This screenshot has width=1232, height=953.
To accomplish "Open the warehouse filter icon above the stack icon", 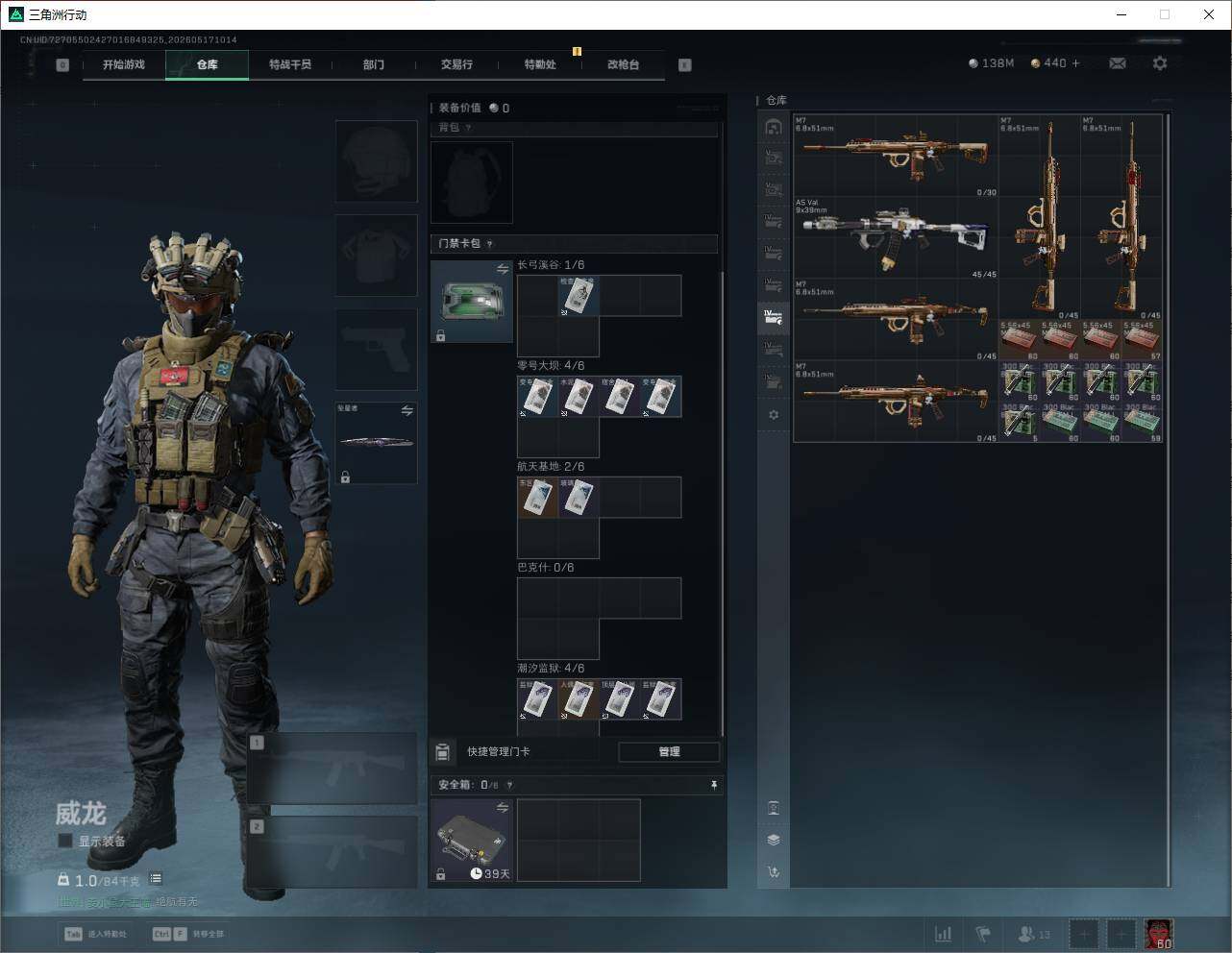I will [x=774, y=808].
